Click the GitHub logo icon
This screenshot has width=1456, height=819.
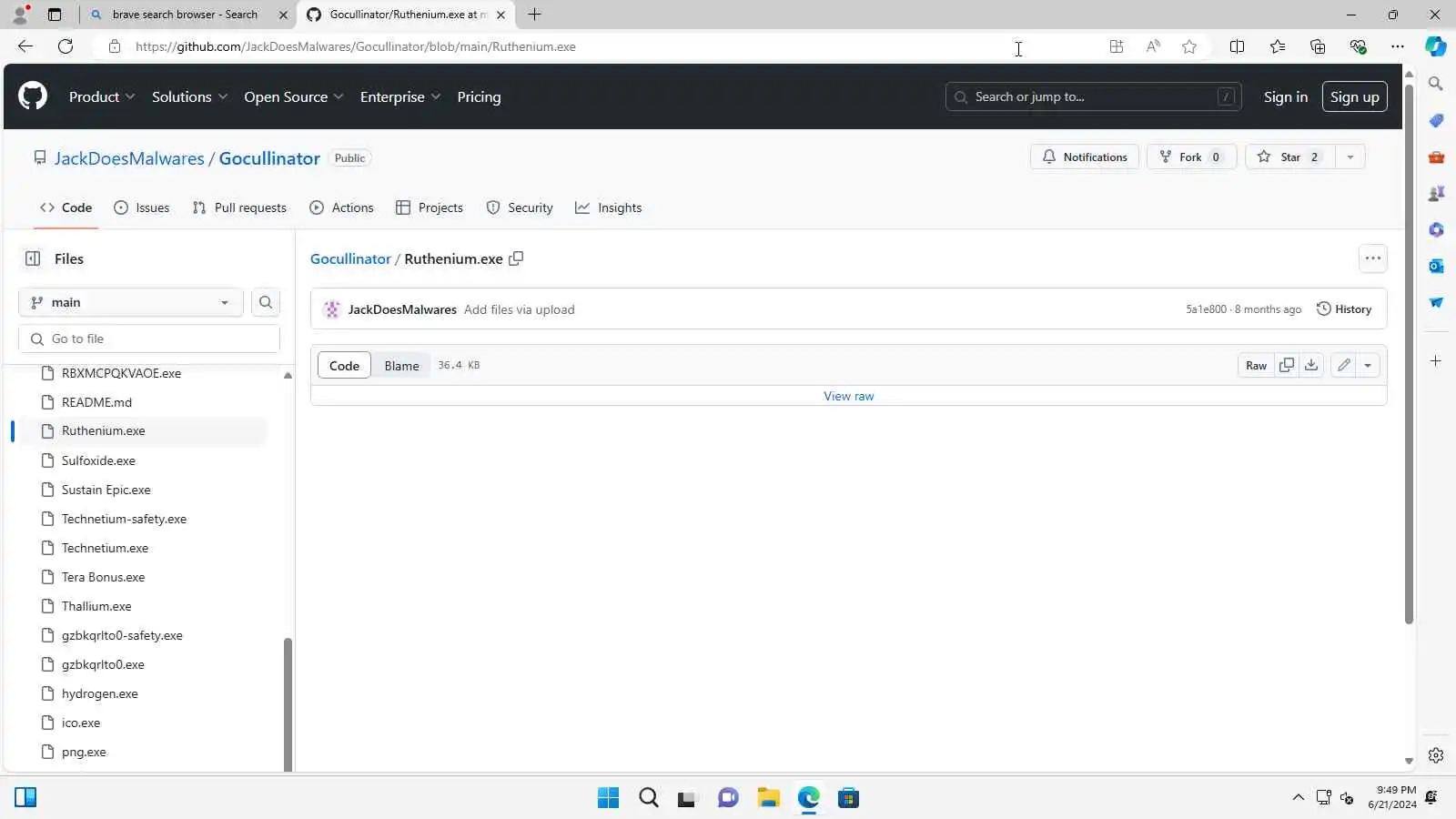click(33, 96)
